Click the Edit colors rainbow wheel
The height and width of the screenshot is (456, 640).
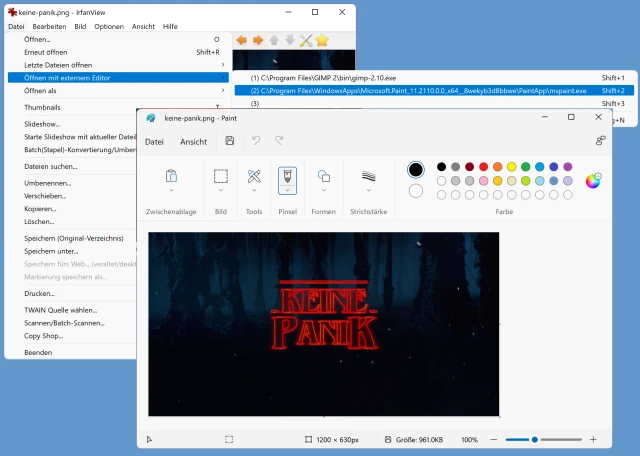tap(593, 181)
